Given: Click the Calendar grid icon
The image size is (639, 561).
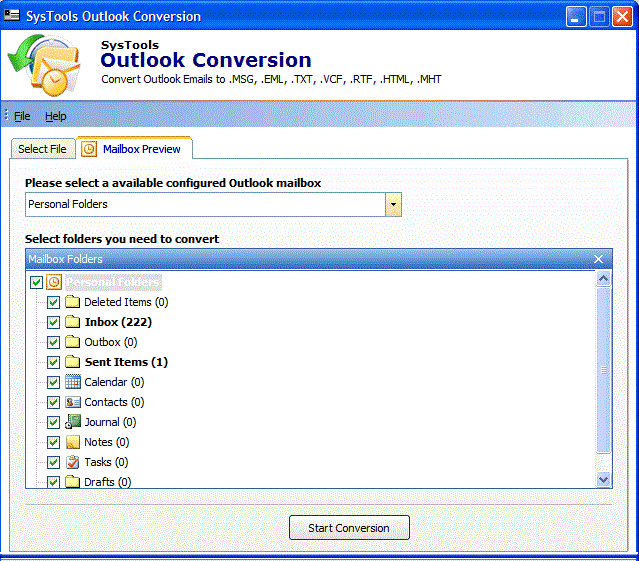Looking at the screenshot, I should 73,382.
